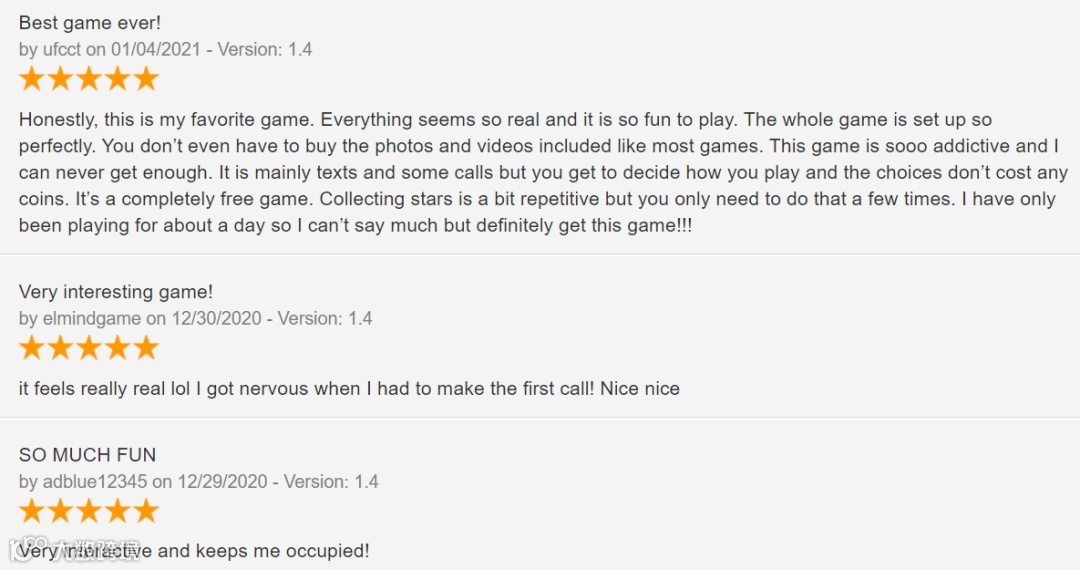Click the 'keeps me occupied!' review text
Image resolution: width=1080 pixels, height=570 pixels.
(282, 551)
